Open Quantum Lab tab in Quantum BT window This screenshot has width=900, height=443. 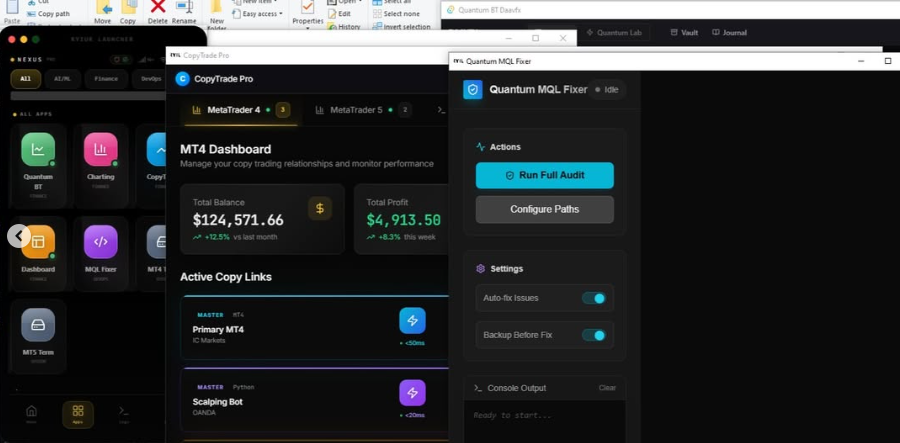click(x=614, y=33)
